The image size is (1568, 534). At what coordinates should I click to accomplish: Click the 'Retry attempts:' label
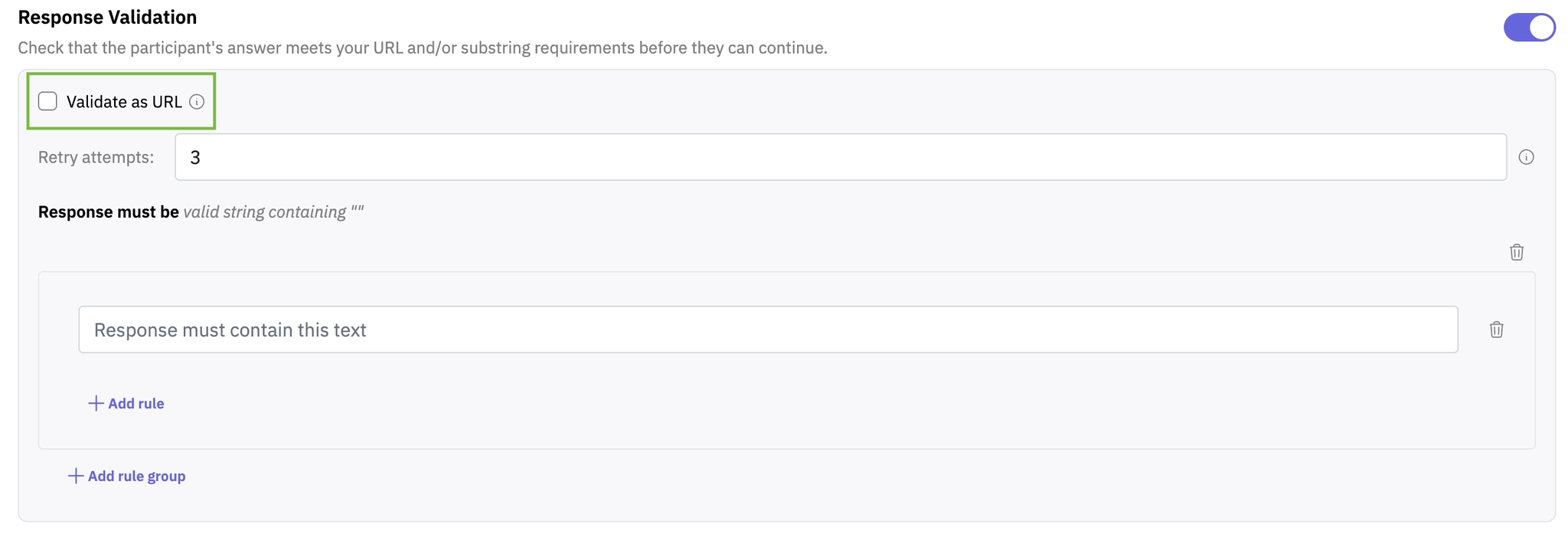click(96, 157)
